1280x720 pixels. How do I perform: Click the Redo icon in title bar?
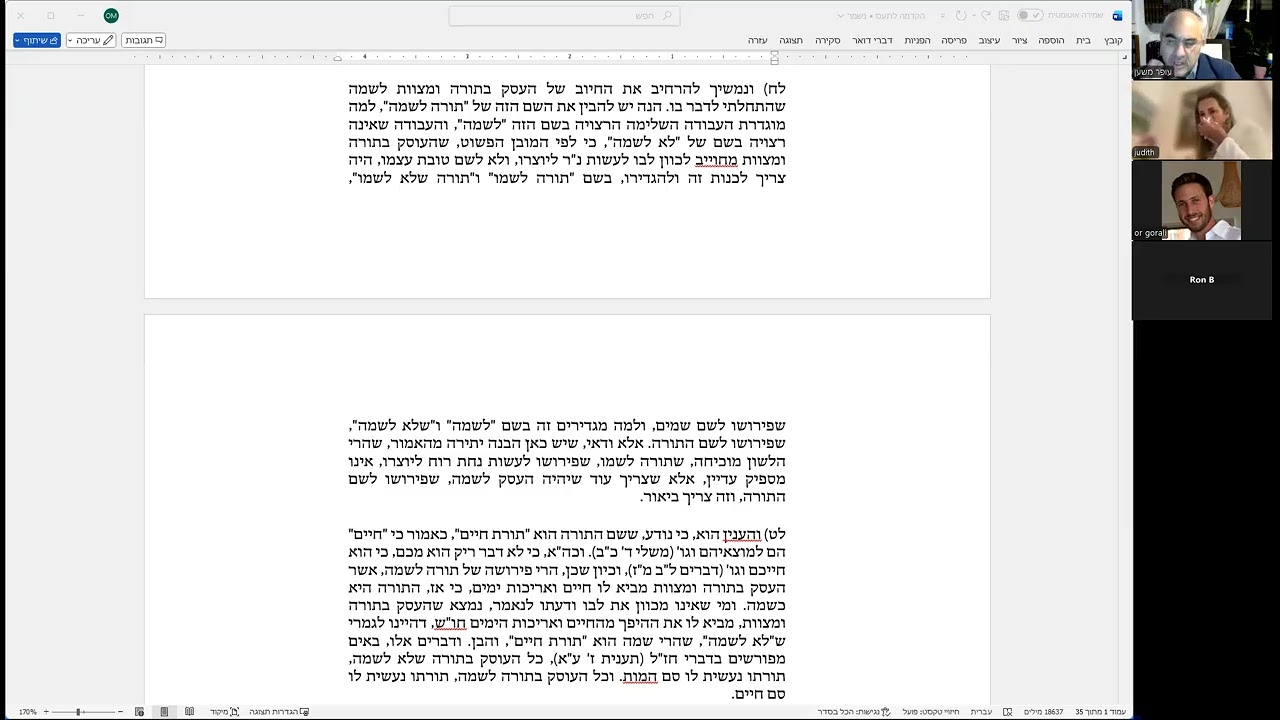(x=961, y=15)
